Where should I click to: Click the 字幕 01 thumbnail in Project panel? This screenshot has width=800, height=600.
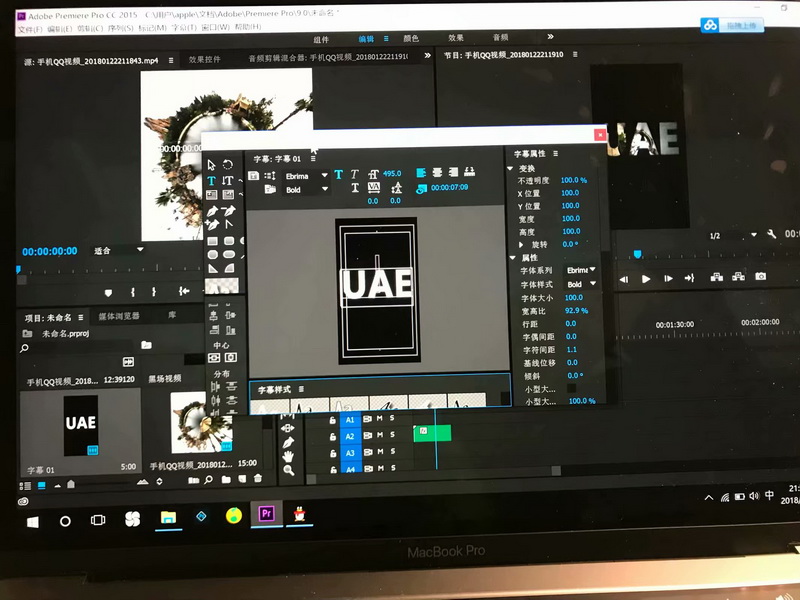tap(81, 425)
